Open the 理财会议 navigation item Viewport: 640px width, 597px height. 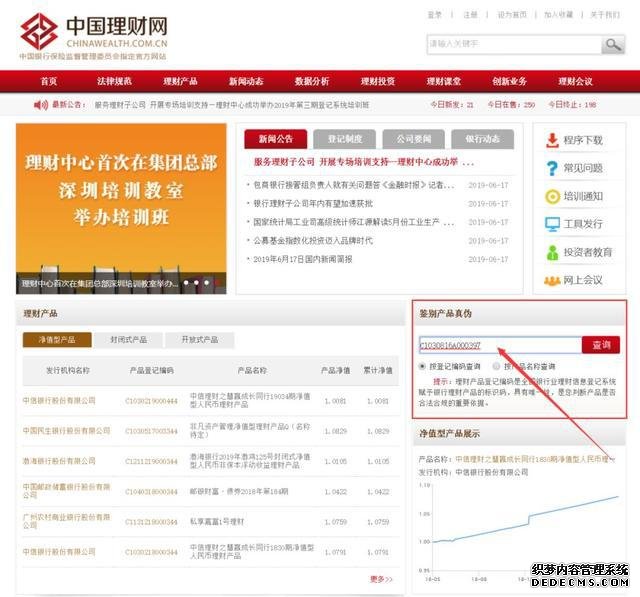tap(575, 81)
